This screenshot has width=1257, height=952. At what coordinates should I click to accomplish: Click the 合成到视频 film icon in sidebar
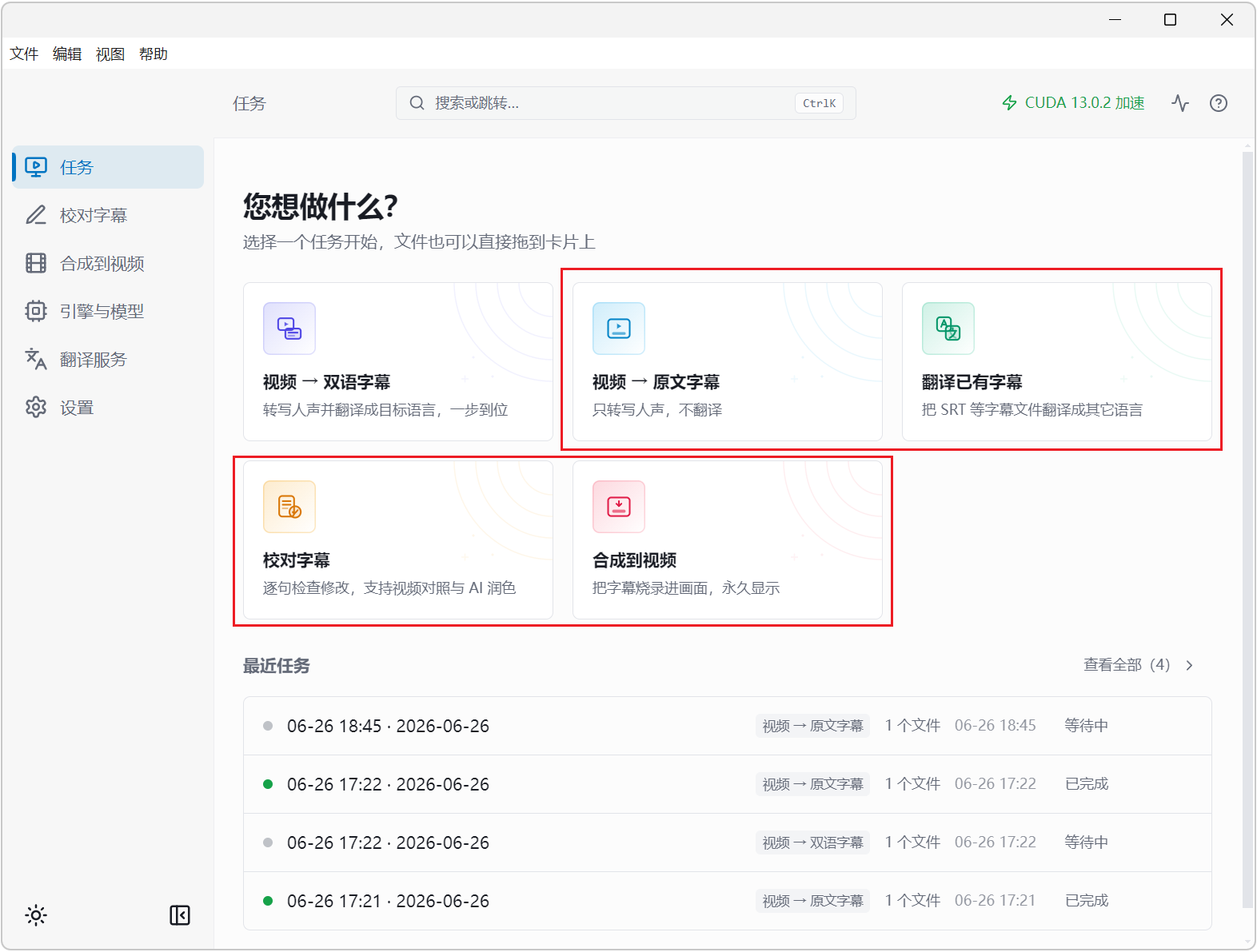(x=36, y=263)
